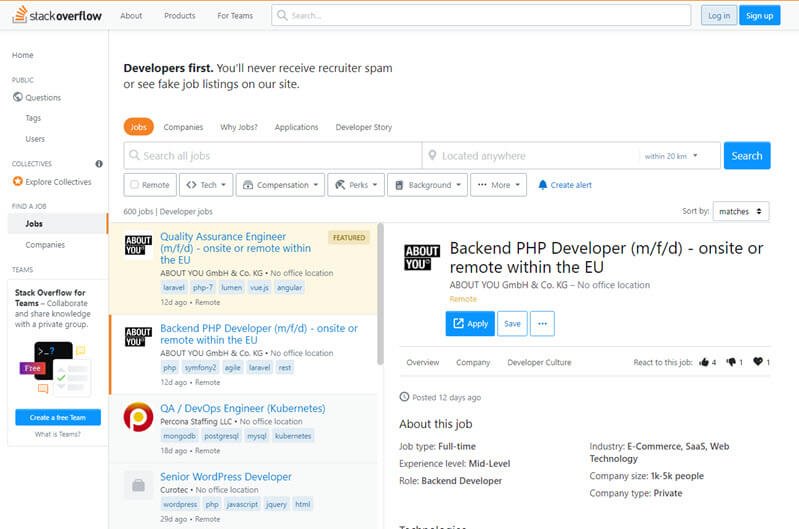Screen dimensions: 799x529
Task: Click the Create alert link
Action: 571,184
